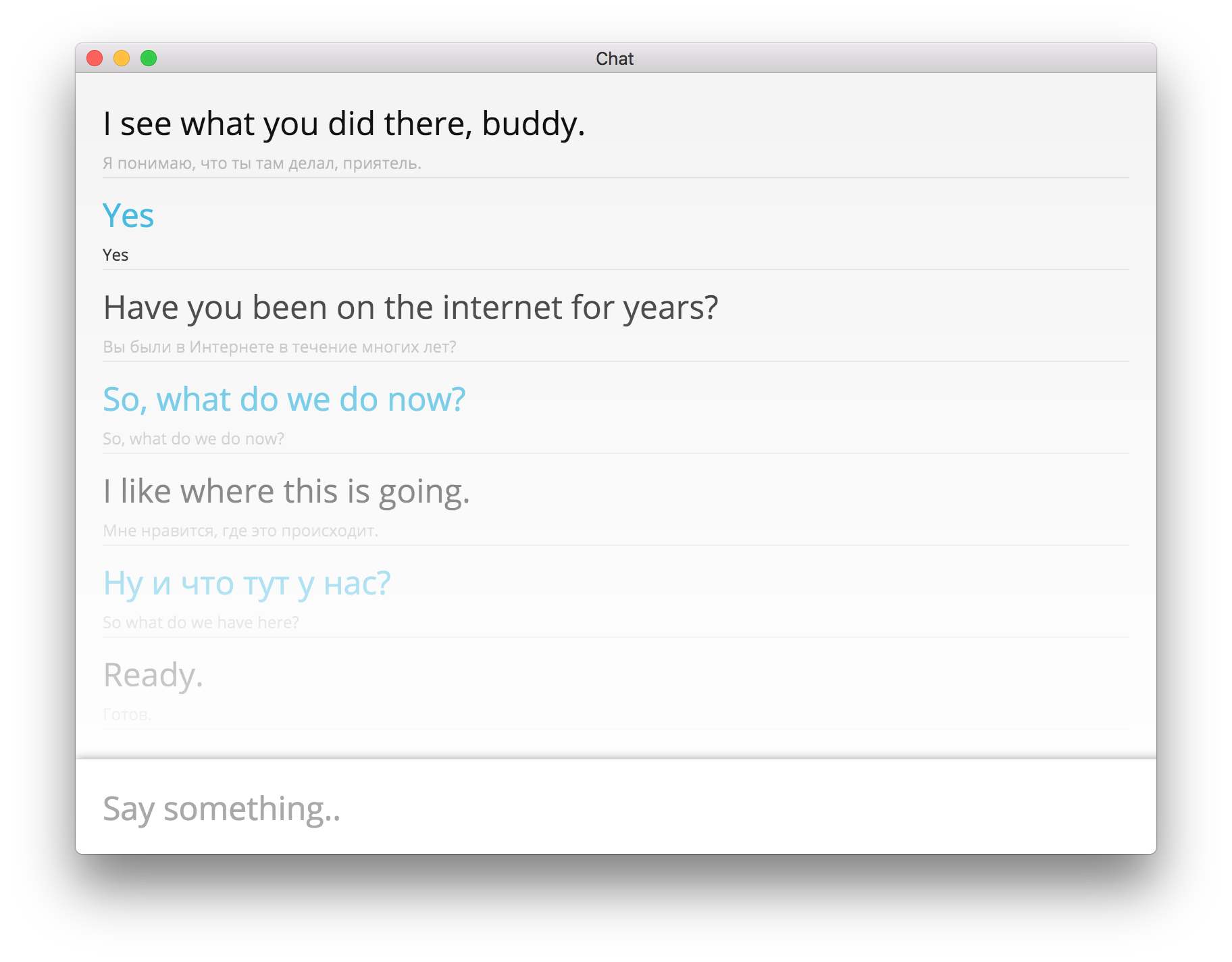Click the translation 'So what do we have here?'

pyautogui.click(x=201, y=623)
